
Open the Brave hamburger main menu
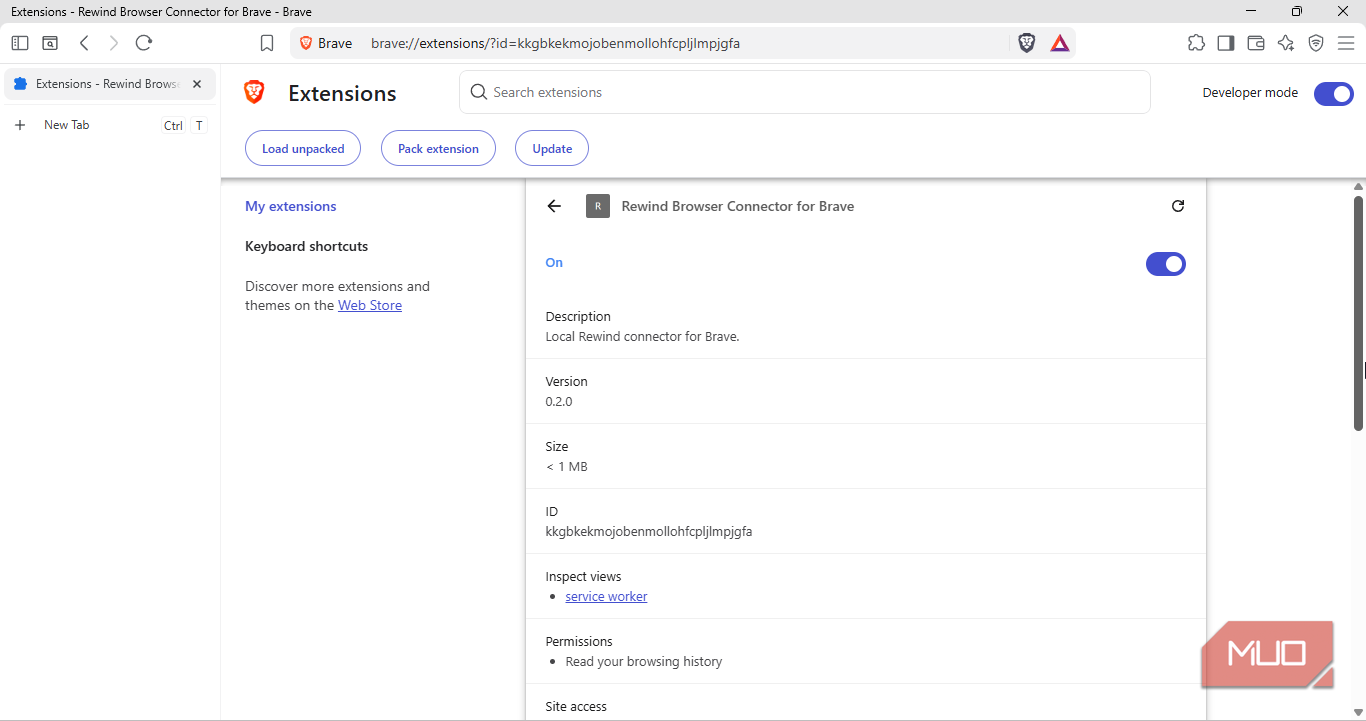tap(1345, 43)
